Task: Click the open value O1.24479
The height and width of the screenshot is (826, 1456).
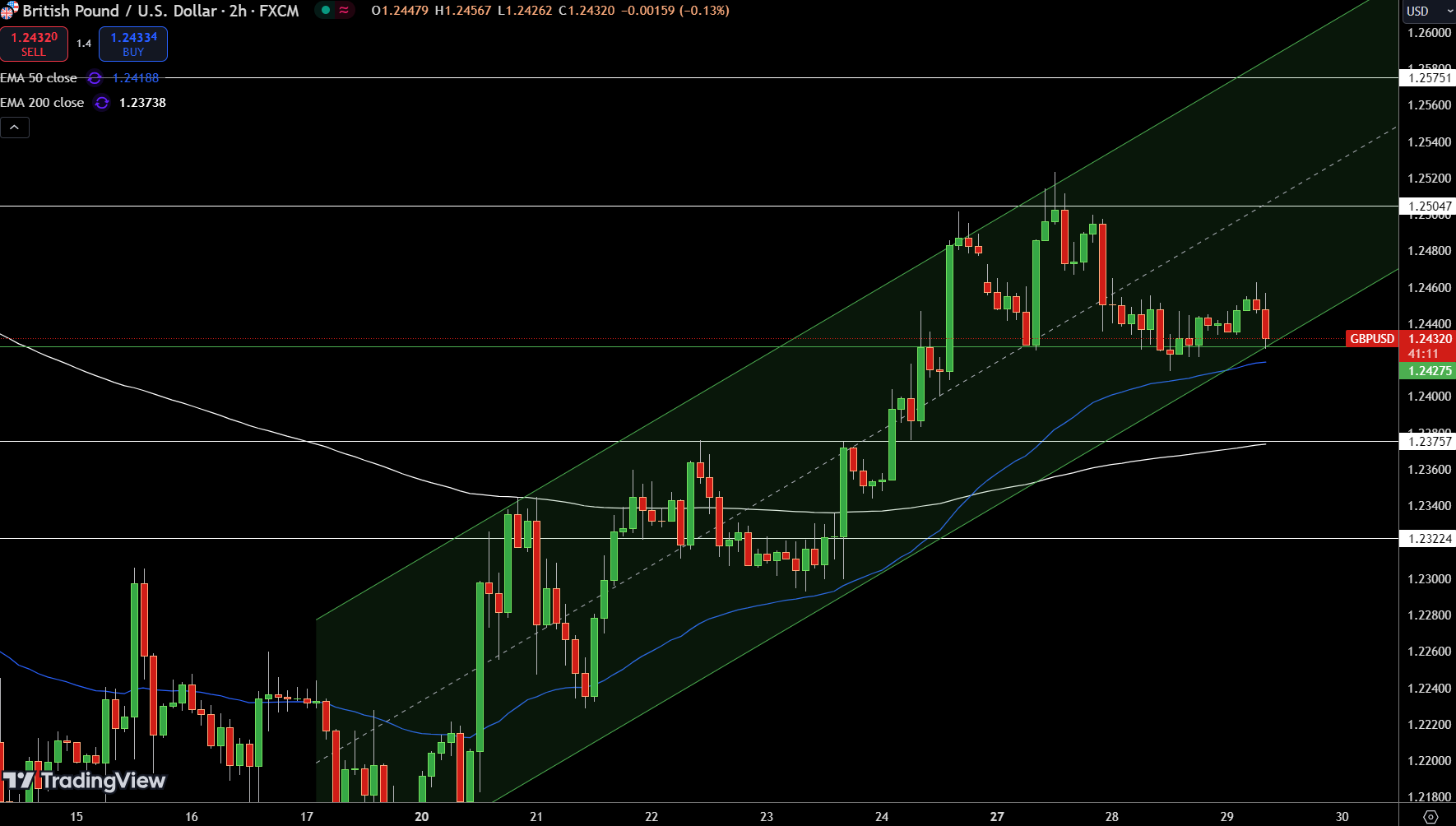Action: tap(400, 11)
